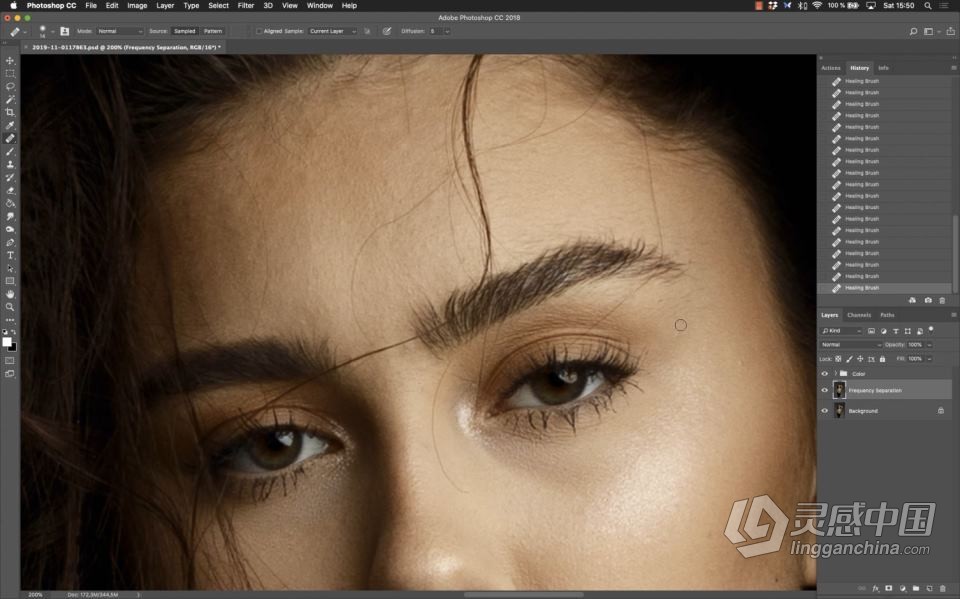The height and width of the screenshot is (599, 960).
Task: Open the Sample Current Layer dropdown
Action: [x=332, y=31]
